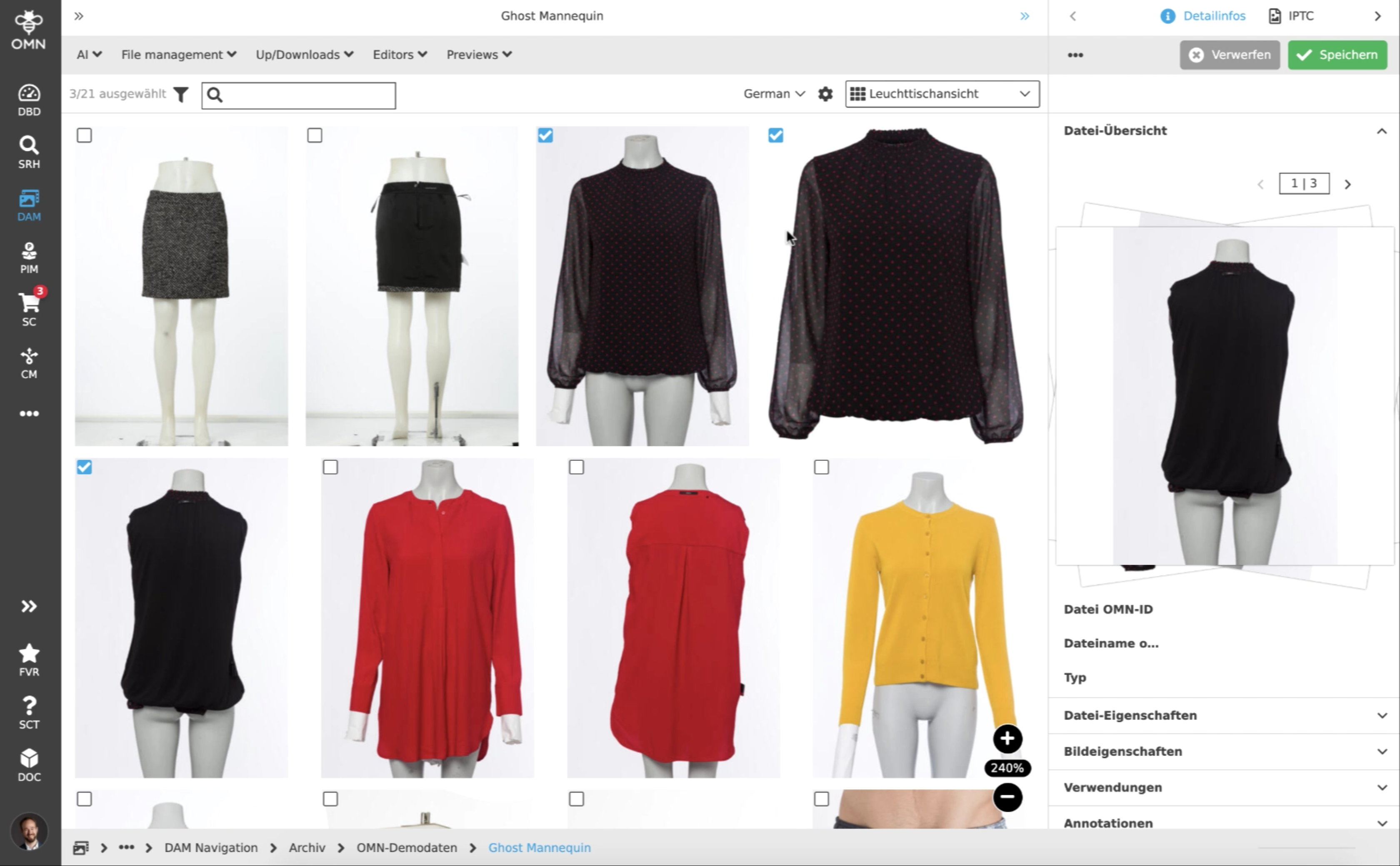Screen dimensions: 1400x866
Task: Open the Leuchttischansicht view dropdown
Action: 942,94
